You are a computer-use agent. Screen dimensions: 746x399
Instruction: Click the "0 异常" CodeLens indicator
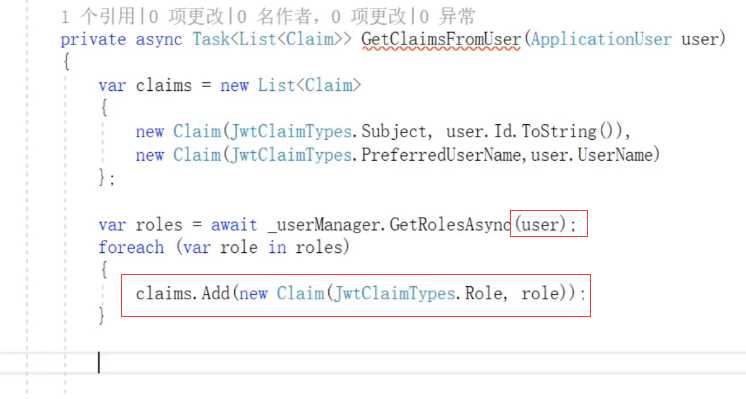click(448, 17)
